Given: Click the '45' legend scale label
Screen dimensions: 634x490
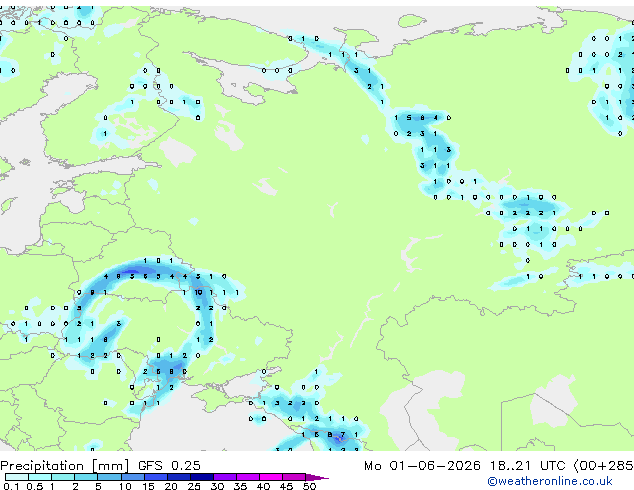Looking at the screenshot, I should (286, 486).
